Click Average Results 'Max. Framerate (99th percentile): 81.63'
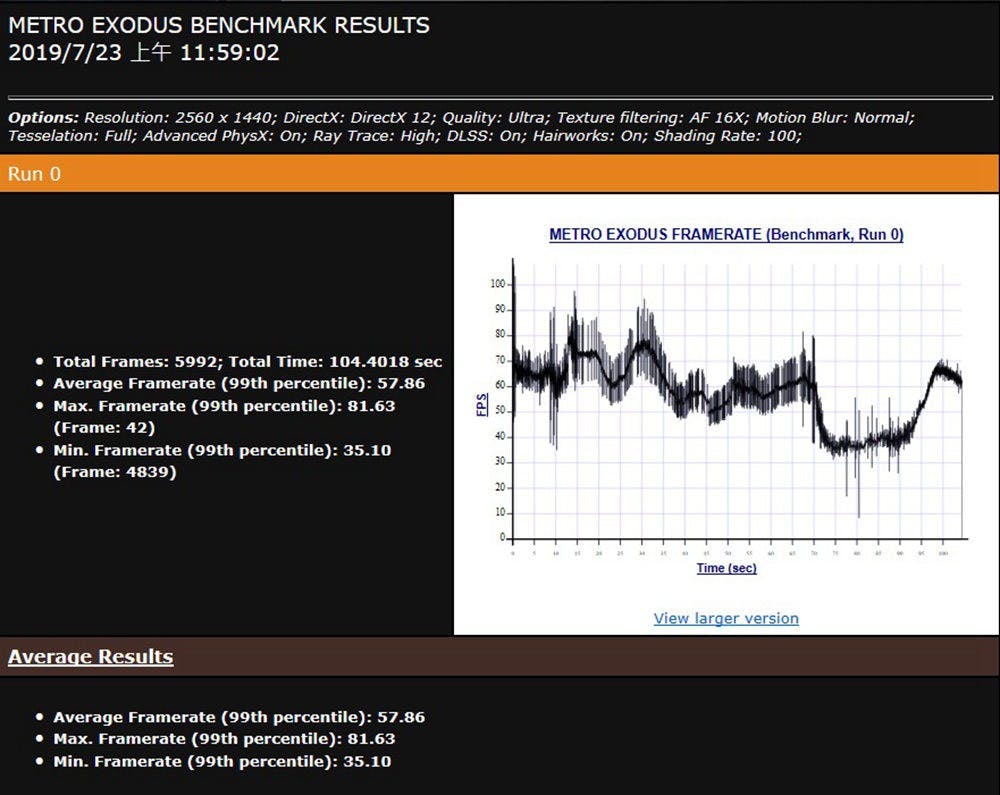Screen dimensions: 1000x795 [224, 739]
